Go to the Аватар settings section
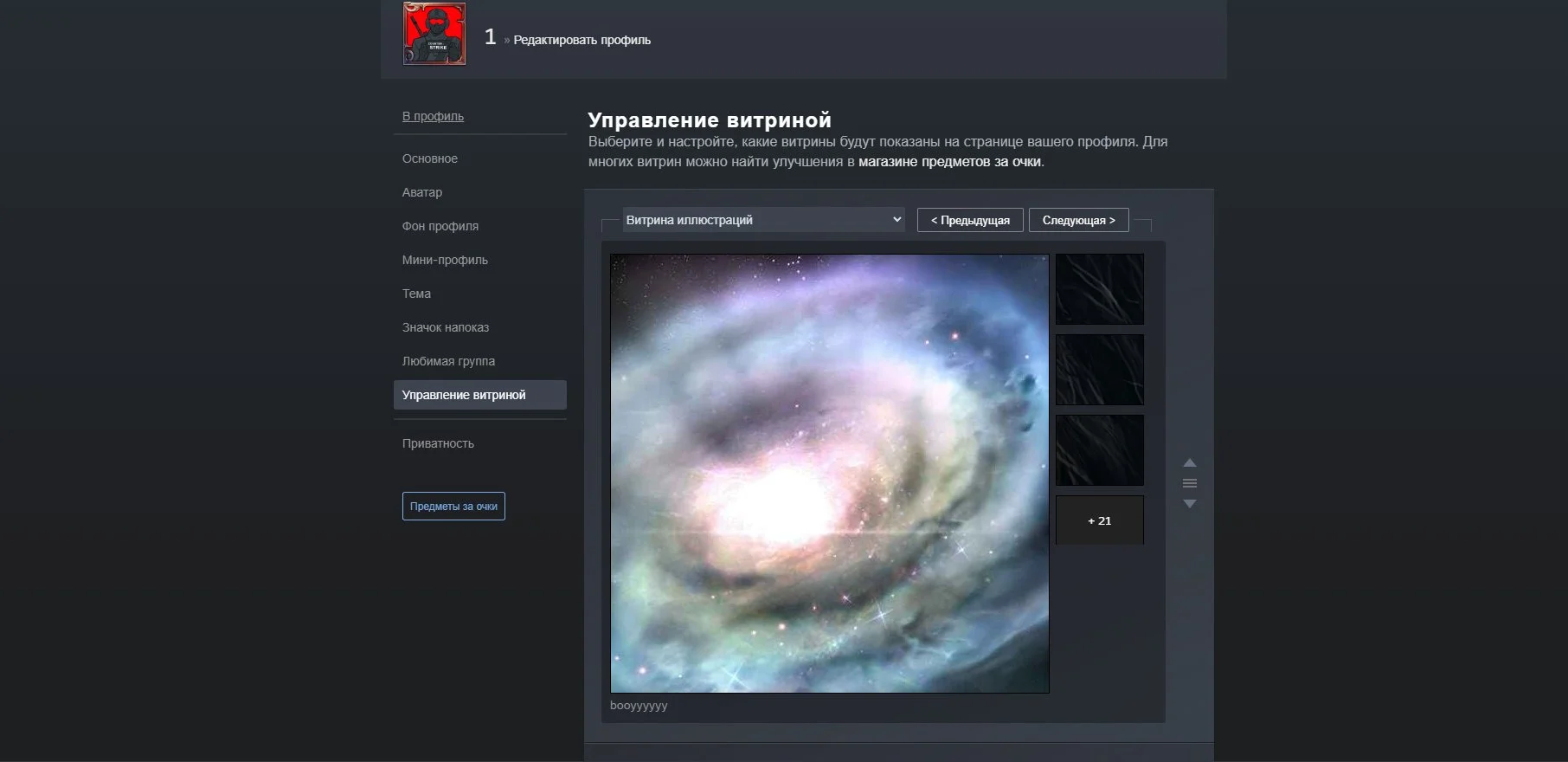Viewport: 1568px width, 762px height. click(x=422, y=192)
